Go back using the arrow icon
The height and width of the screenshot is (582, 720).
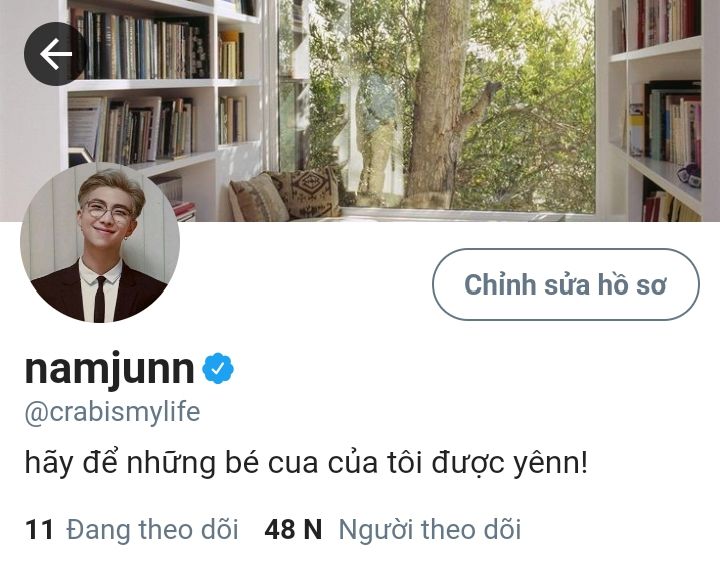click(56, 54)
